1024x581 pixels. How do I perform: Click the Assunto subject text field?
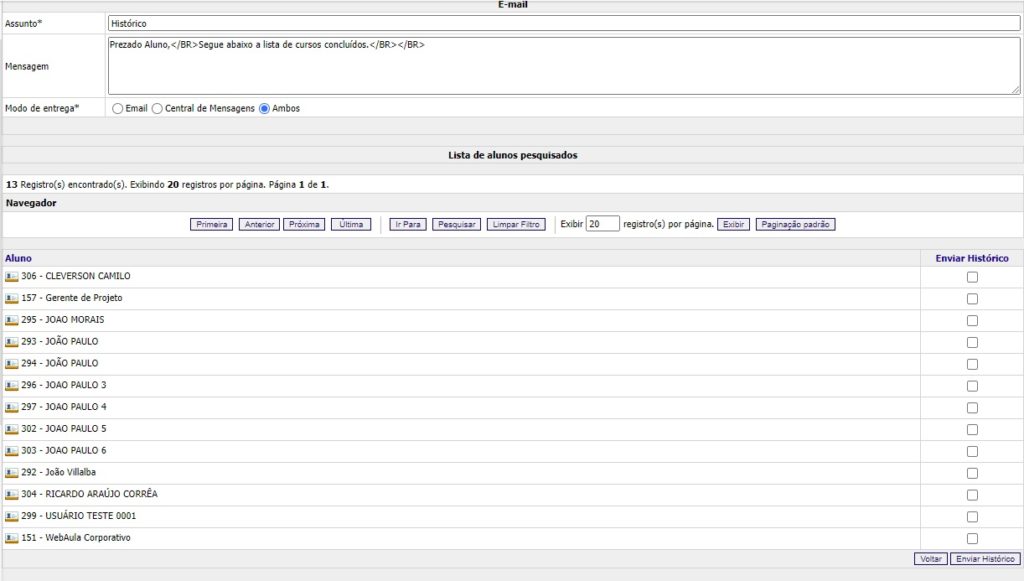(563, 23)
